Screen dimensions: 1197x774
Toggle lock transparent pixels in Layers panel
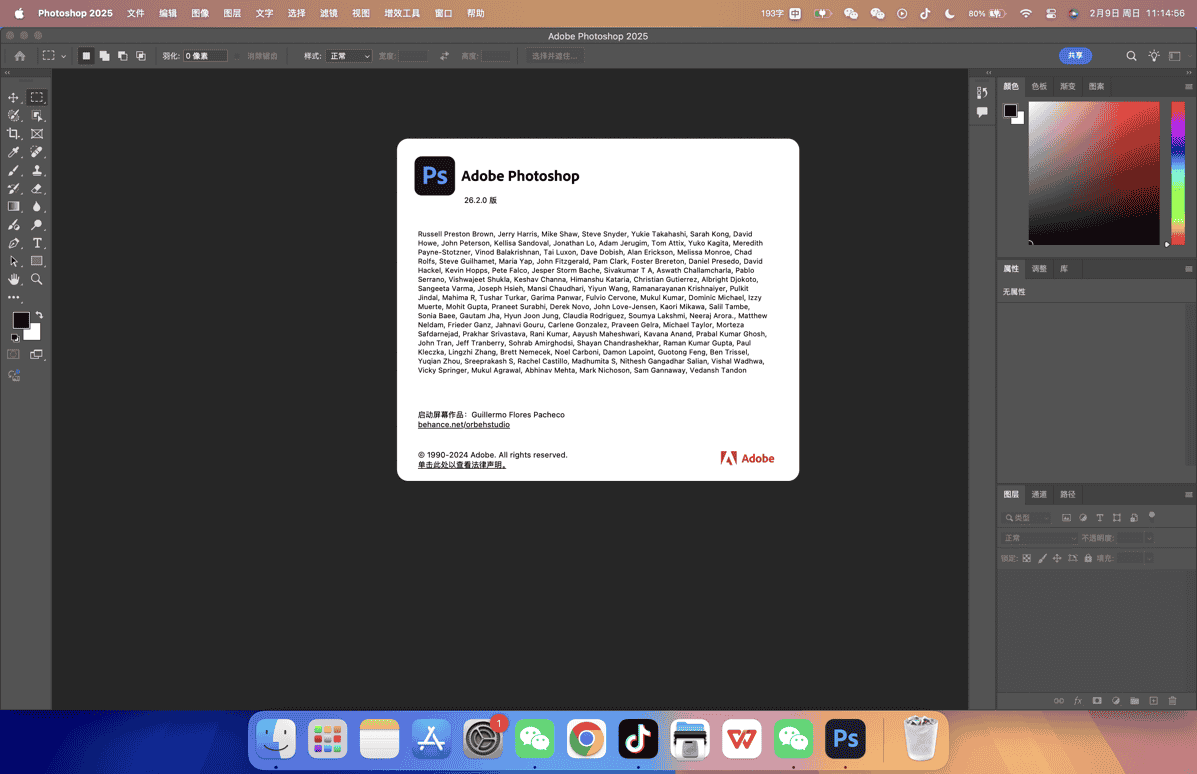[x=1028, y=558]
